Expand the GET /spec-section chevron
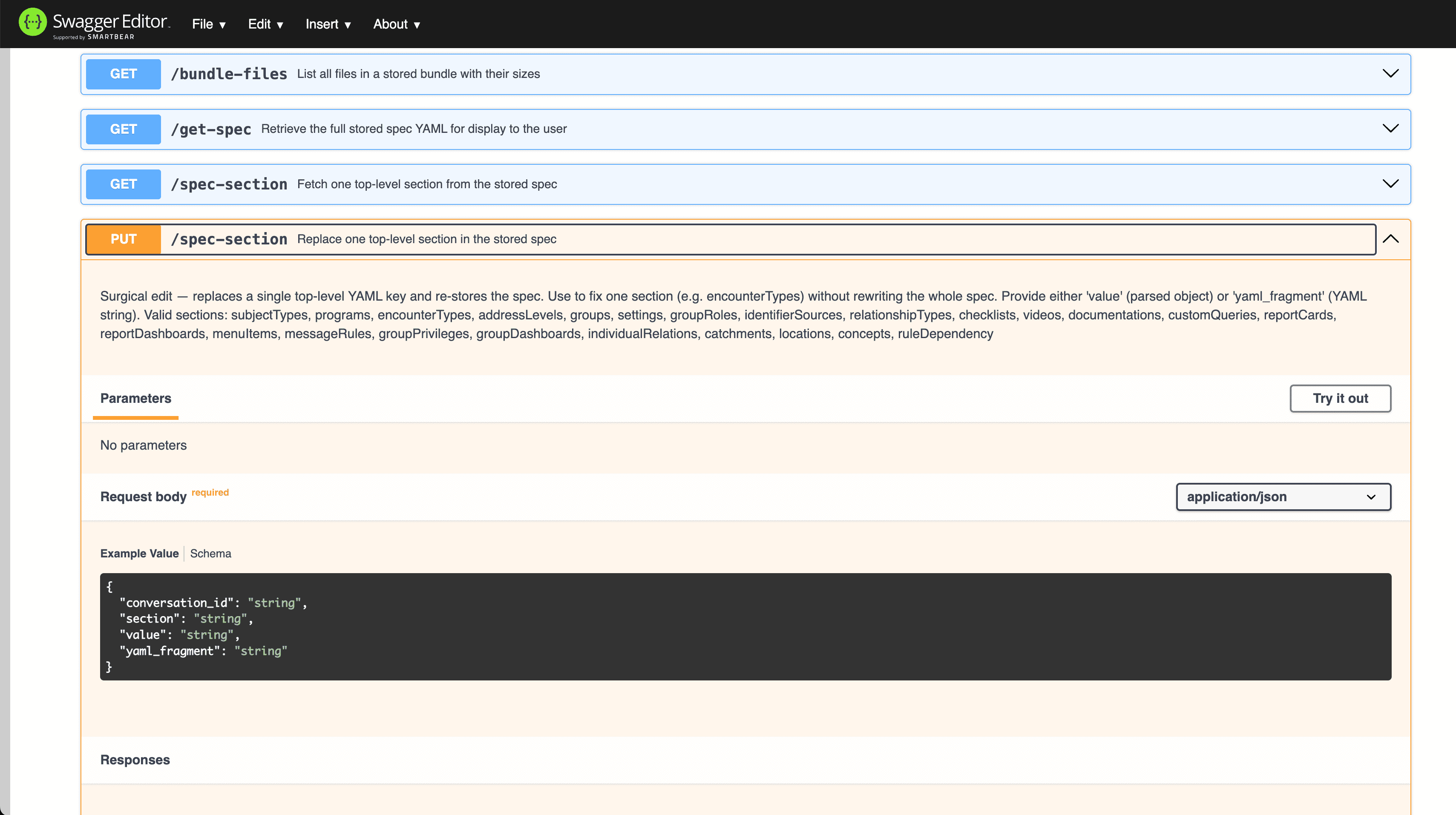Screen dimensions: 1456x815 pos(1390,184)
